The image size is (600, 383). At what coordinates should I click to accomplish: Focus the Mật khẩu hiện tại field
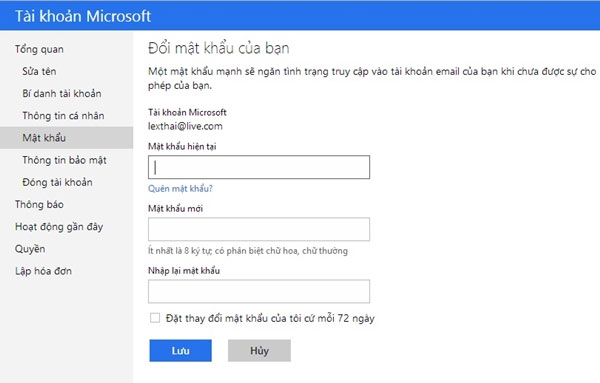tap(259, 167)
